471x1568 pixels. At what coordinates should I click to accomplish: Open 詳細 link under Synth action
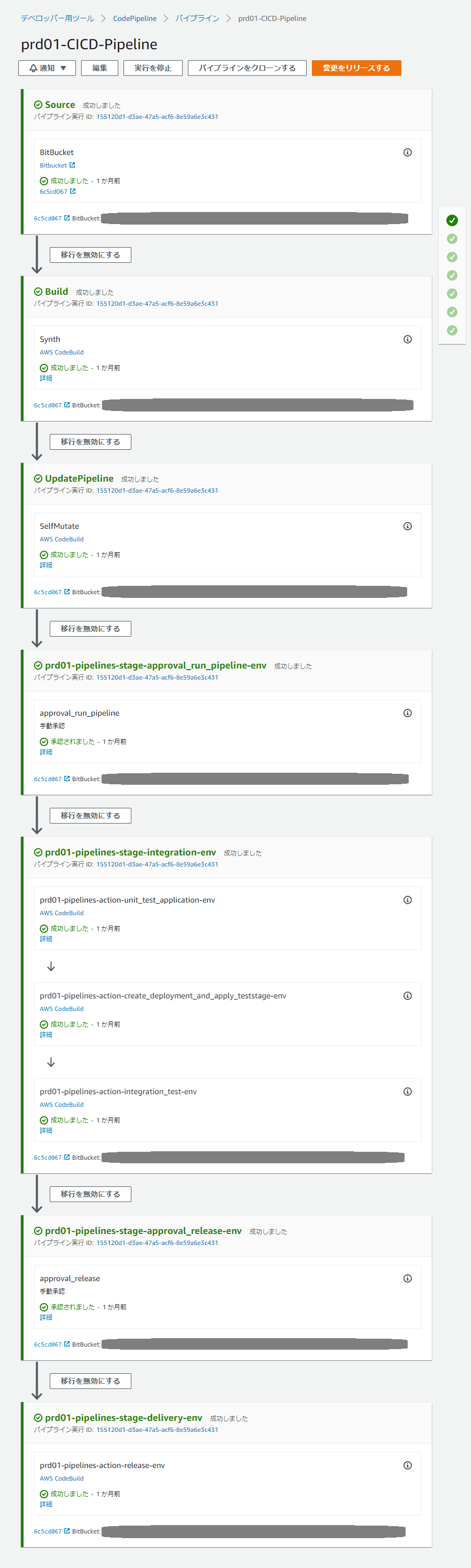click(x=46, y=379)
